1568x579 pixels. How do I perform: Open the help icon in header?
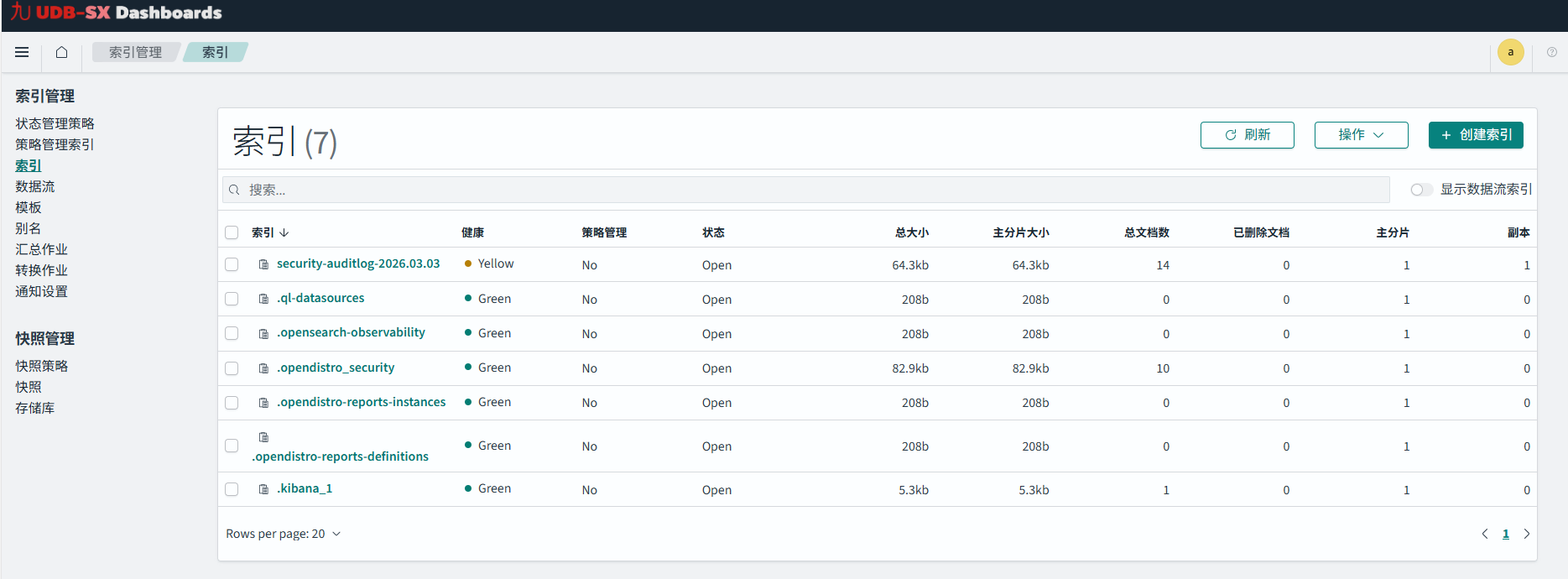(x=1551, y=52)
